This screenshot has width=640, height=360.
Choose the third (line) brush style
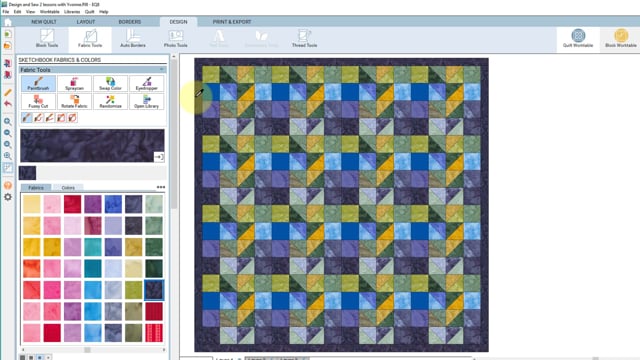tap(49, 118)
